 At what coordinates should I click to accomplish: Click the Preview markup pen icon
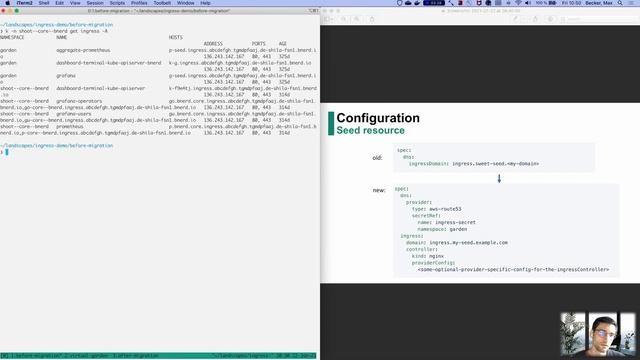[x=516, y=19]
